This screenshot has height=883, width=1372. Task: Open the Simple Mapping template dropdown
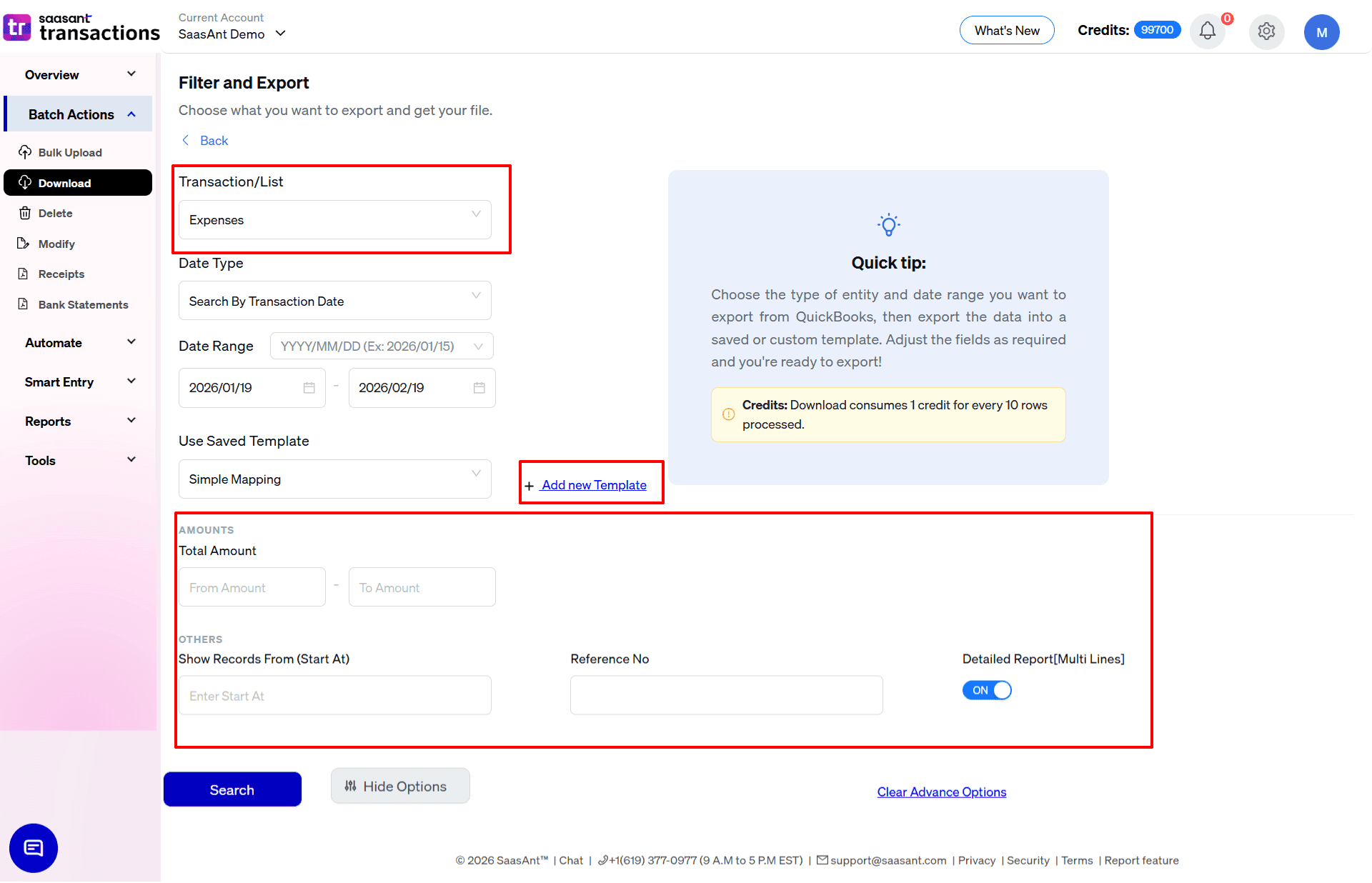[x=334, y=479]
